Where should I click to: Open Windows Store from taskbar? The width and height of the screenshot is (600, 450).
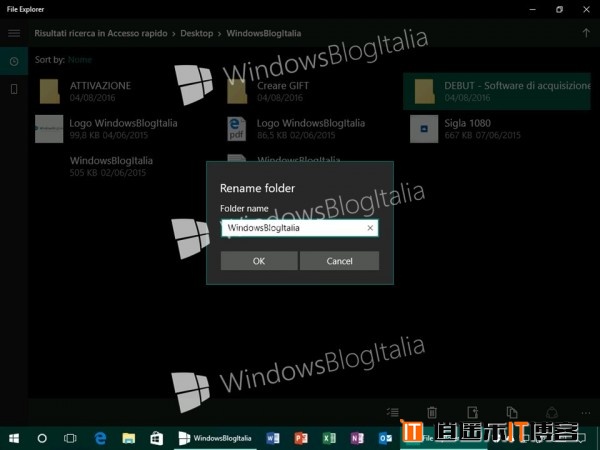(157, 438)
